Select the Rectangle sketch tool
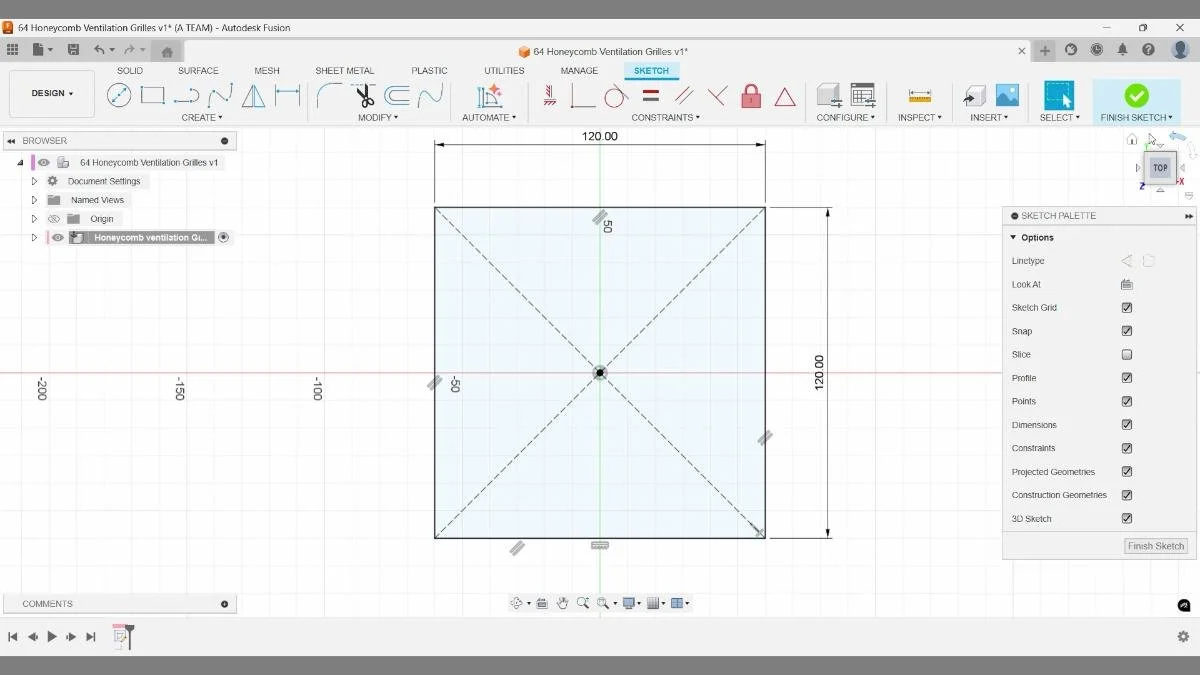The image size is (1200, 675). (x=152, y=95)
